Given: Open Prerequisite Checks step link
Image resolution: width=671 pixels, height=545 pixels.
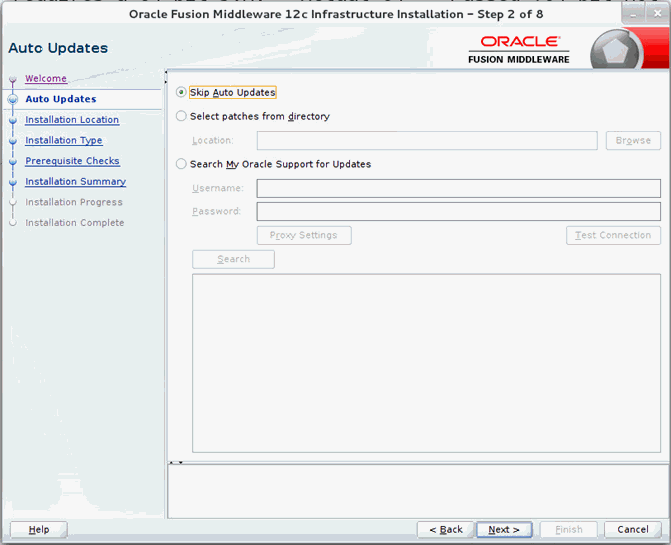Looking at the screenshot, I should point(72,161).
